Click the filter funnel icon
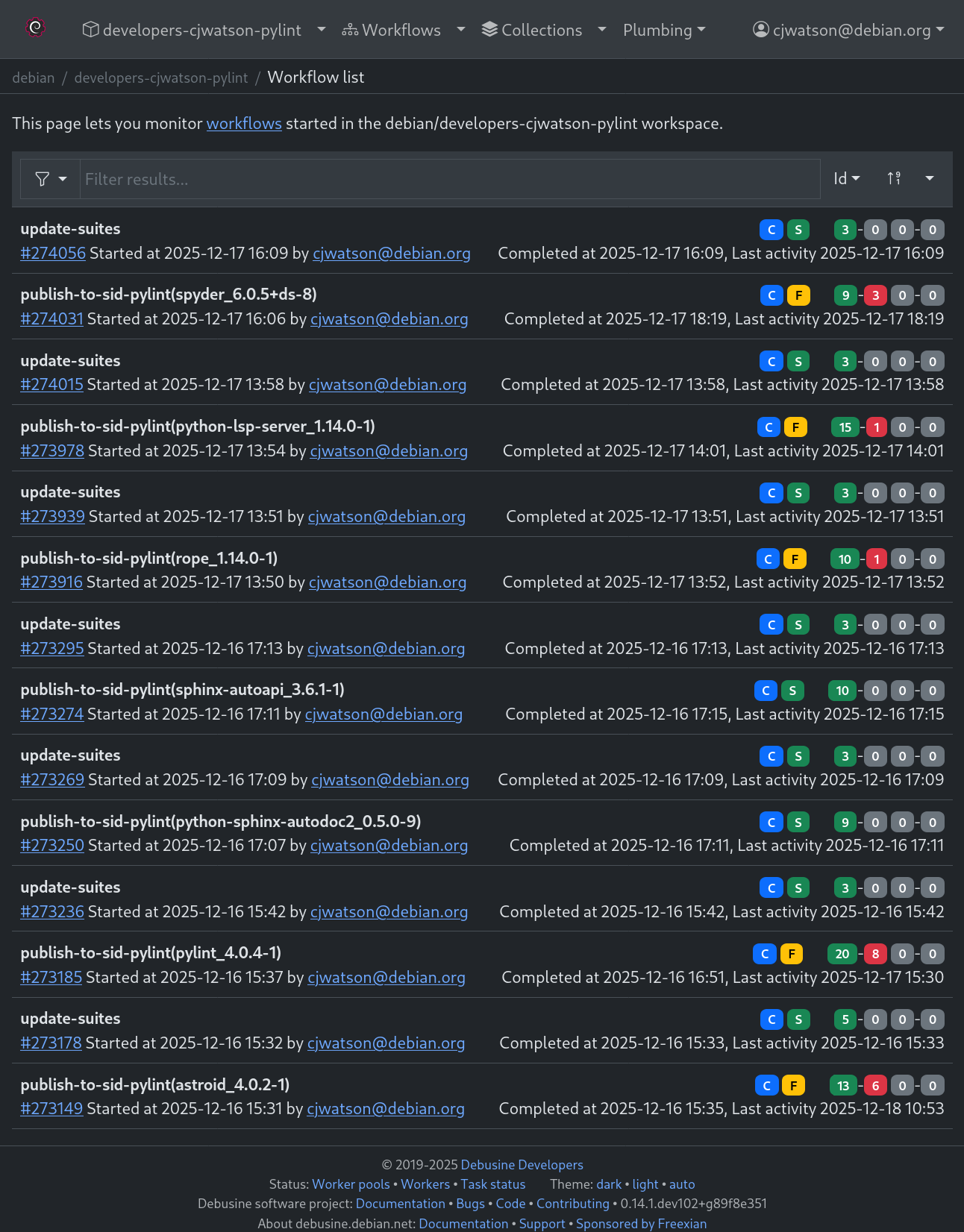 tap(43, 179)
